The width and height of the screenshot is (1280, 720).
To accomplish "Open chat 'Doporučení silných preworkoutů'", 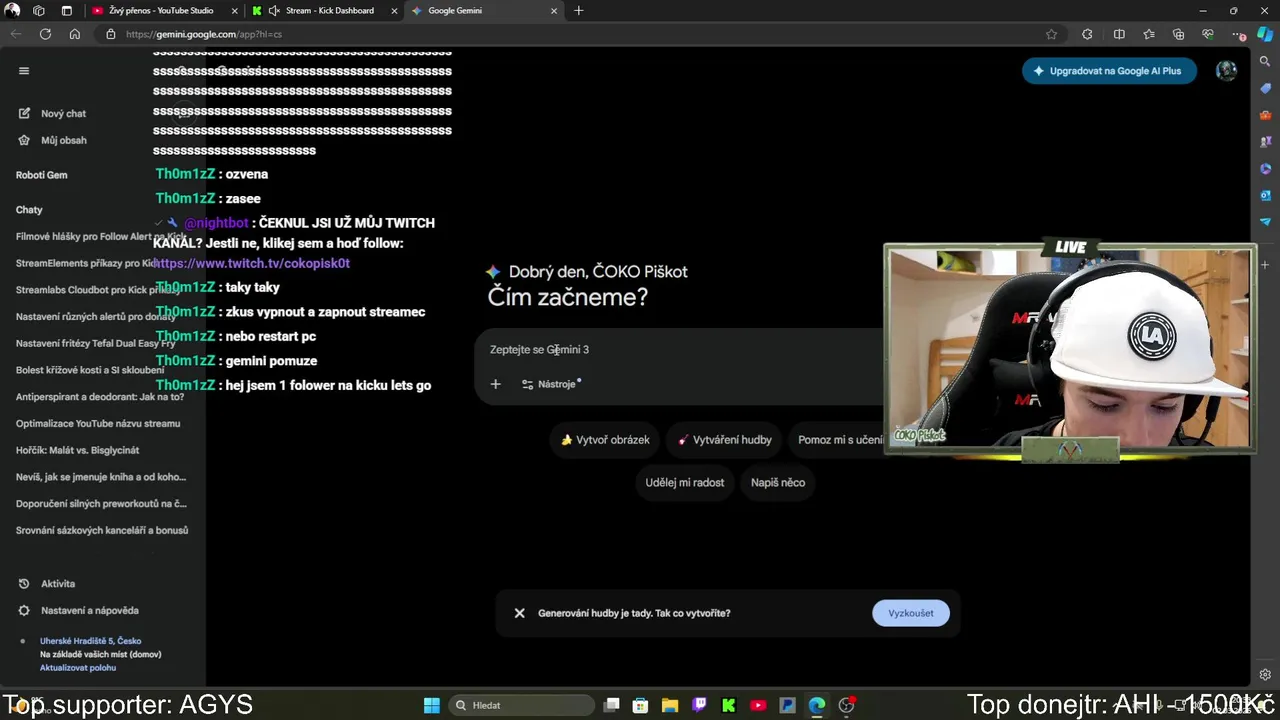I will [101, 503].
